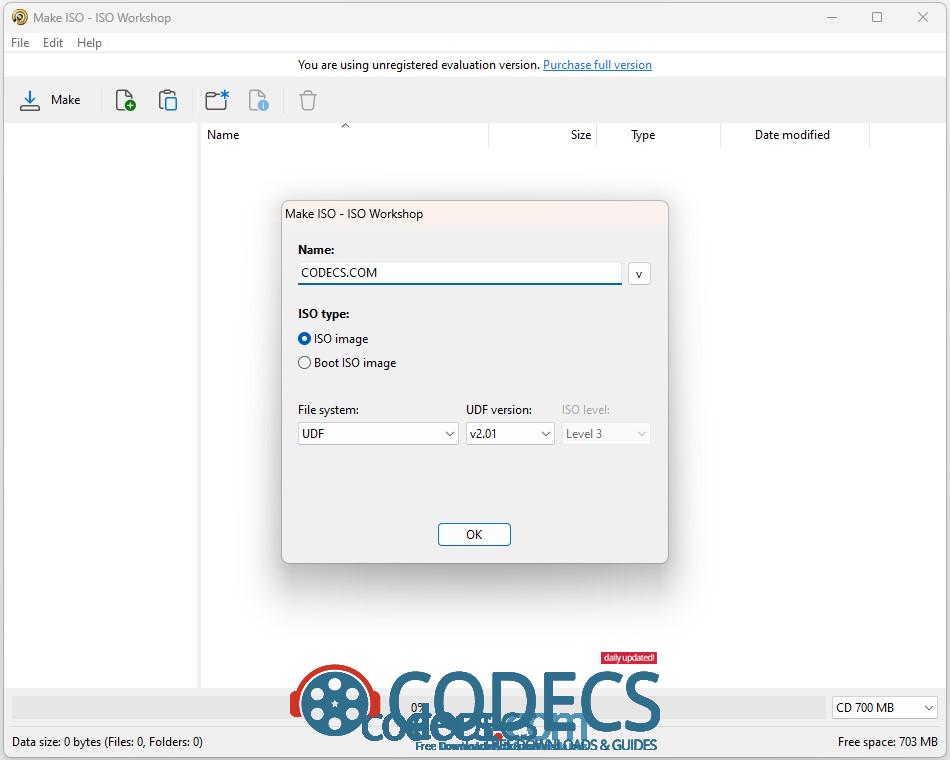
Task: Close the ISO Workshop window
Action: click(x=923, y=18)
